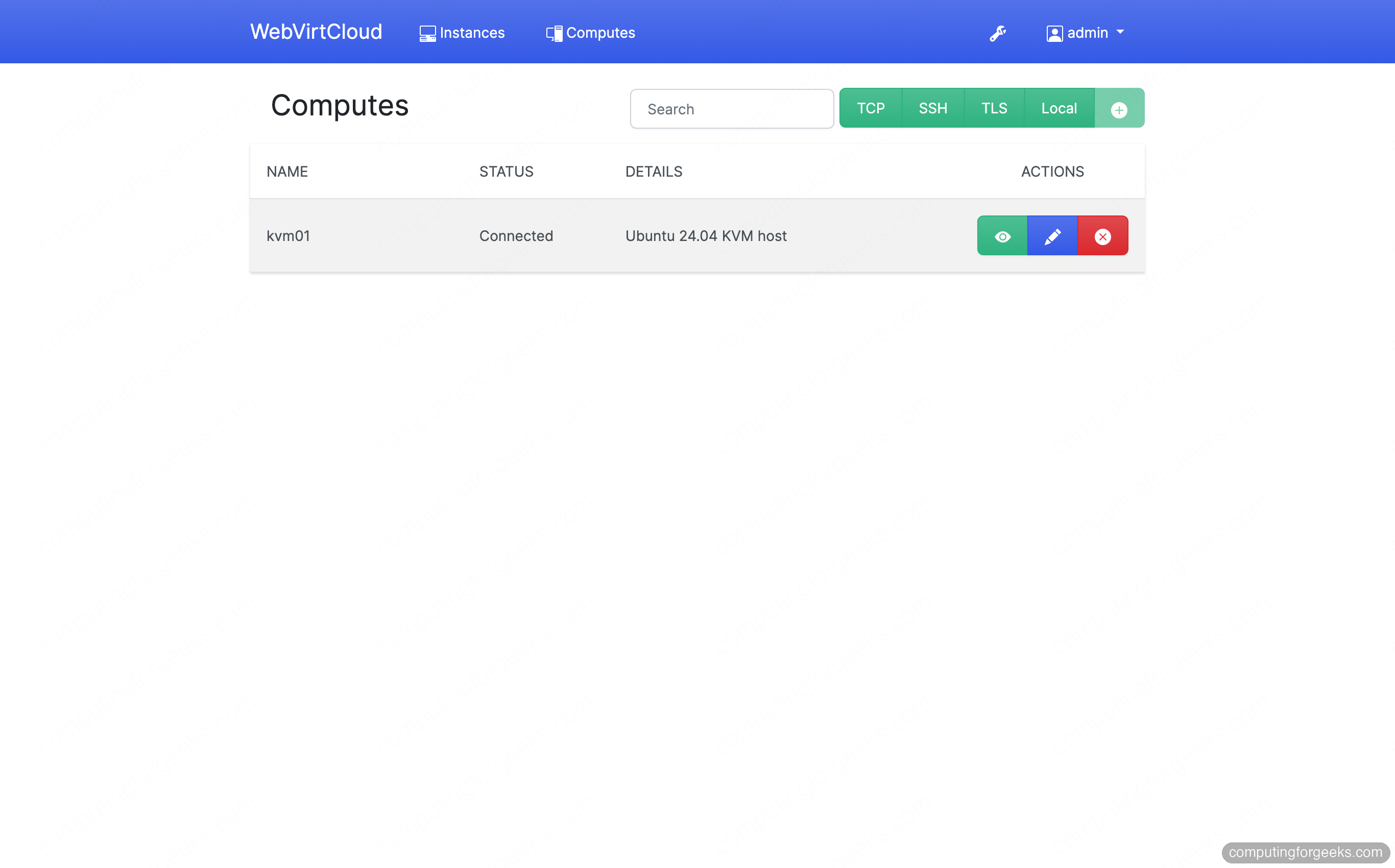Screen dimensions: 1395x868
Task: Add a TCP connection compute
Action: click(871, 108)
